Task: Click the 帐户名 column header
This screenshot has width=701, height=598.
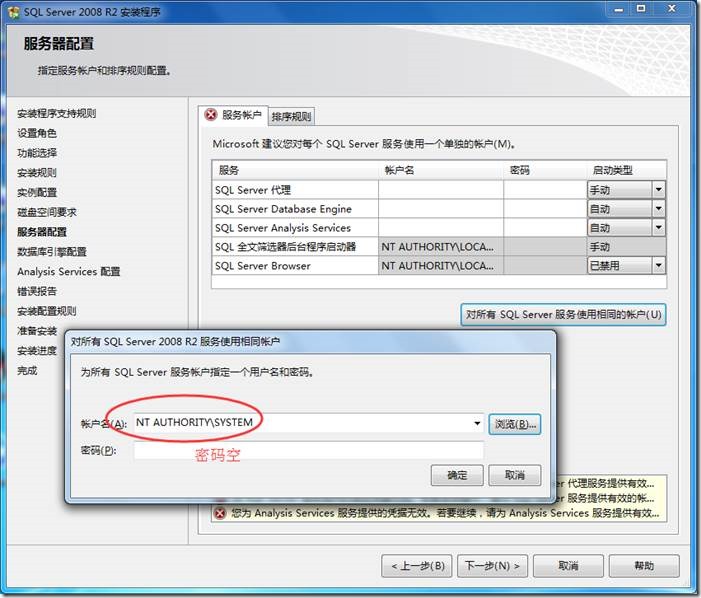Action: pyautogui.click(x=441, y=170)
